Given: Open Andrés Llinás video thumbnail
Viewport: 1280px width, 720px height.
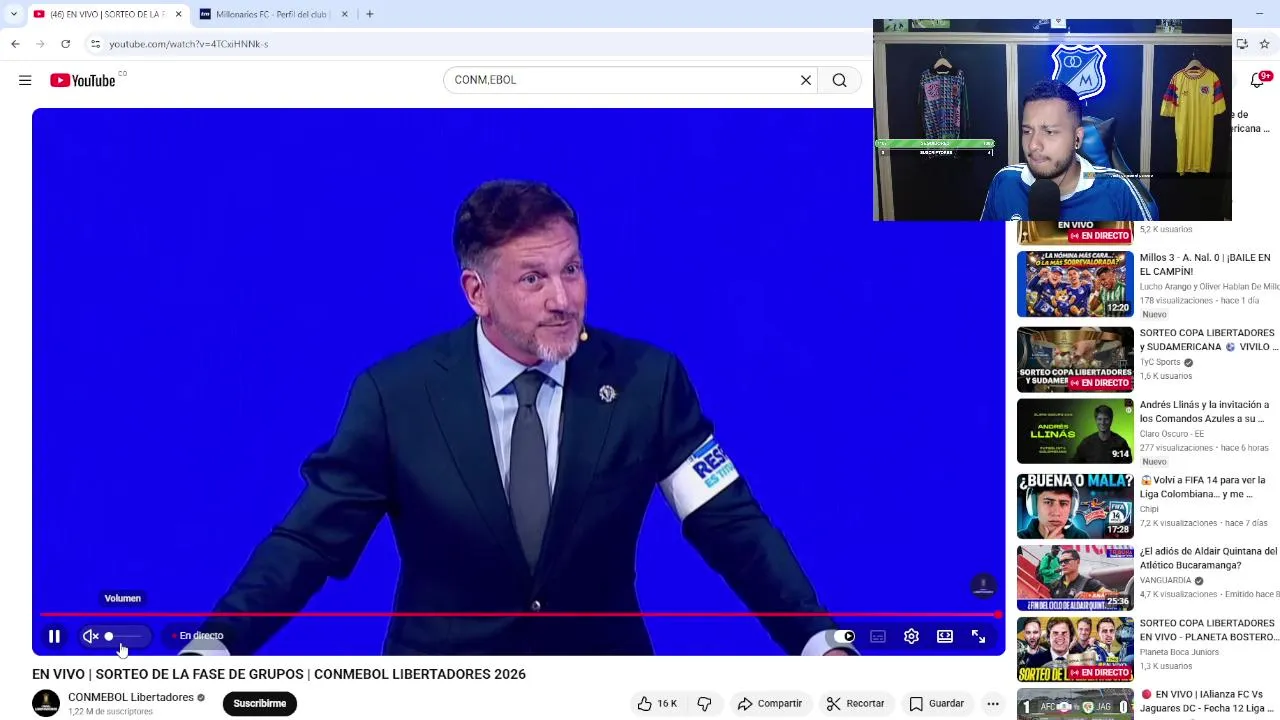Looking at the screenshot, I should click(1075, 431).
